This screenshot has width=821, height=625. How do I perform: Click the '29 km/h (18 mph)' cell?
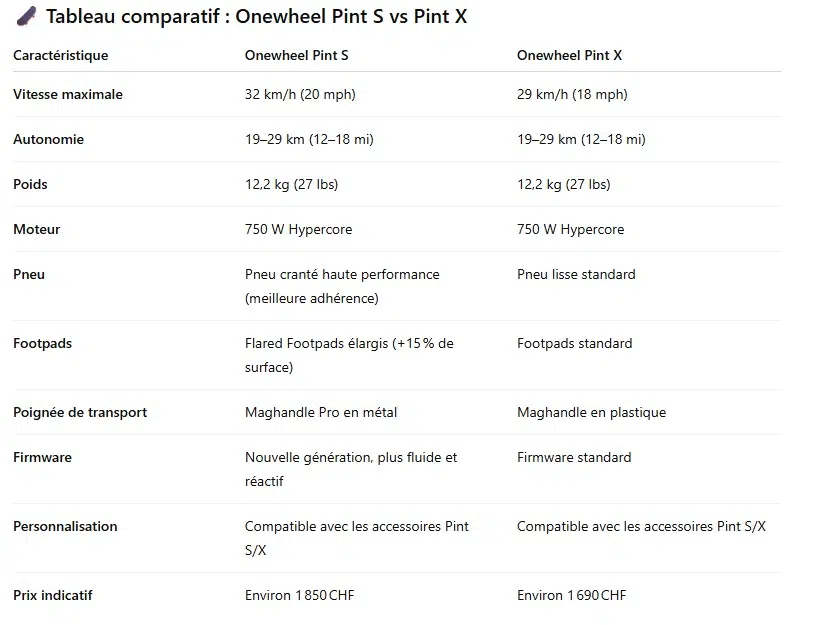coord(572,94)
